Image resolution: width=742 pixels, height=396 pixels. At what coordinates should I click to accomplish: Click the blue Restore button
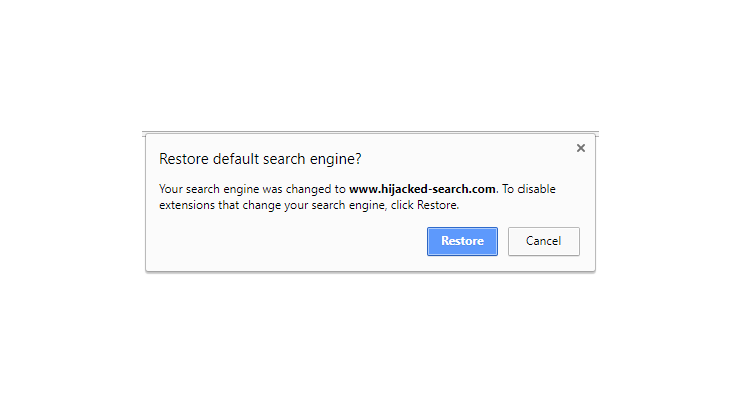(462, 241)
